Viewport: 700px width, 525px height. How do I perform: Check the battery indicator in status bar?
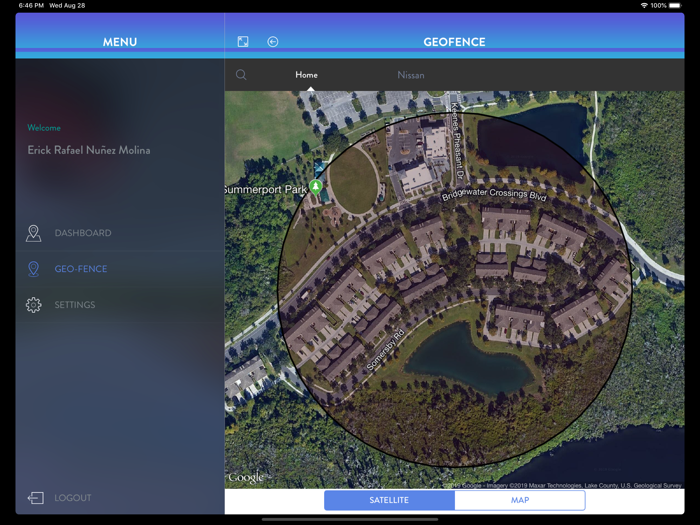coord(675,5)
